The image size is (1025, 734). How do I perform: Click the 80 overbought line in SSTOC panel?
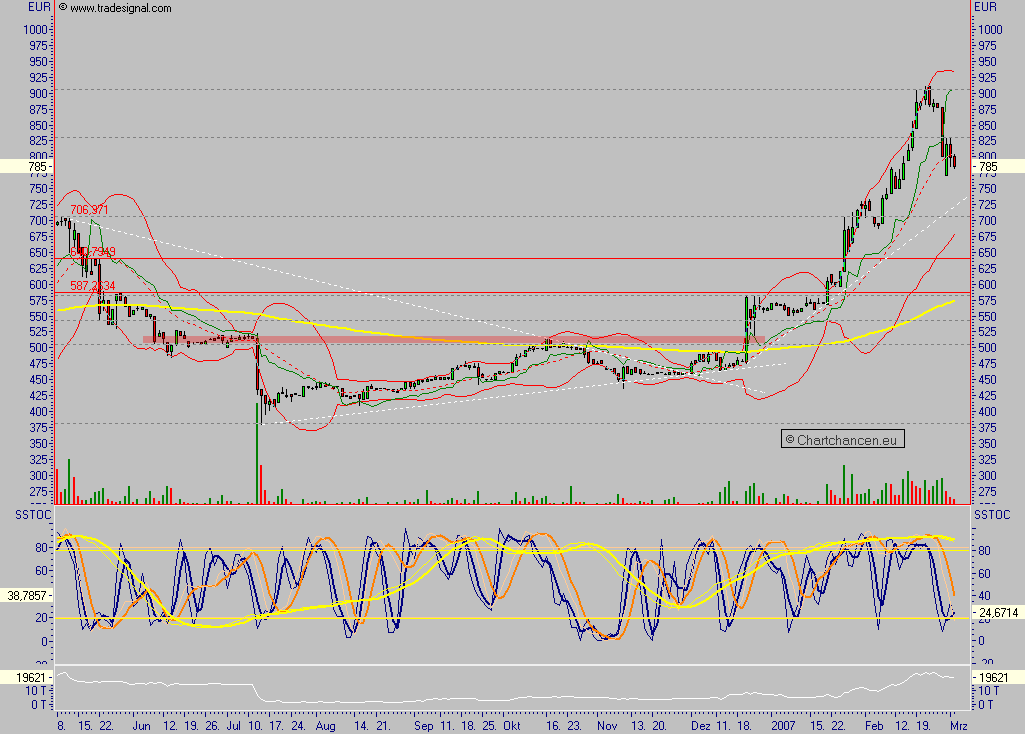click(500, 548)
